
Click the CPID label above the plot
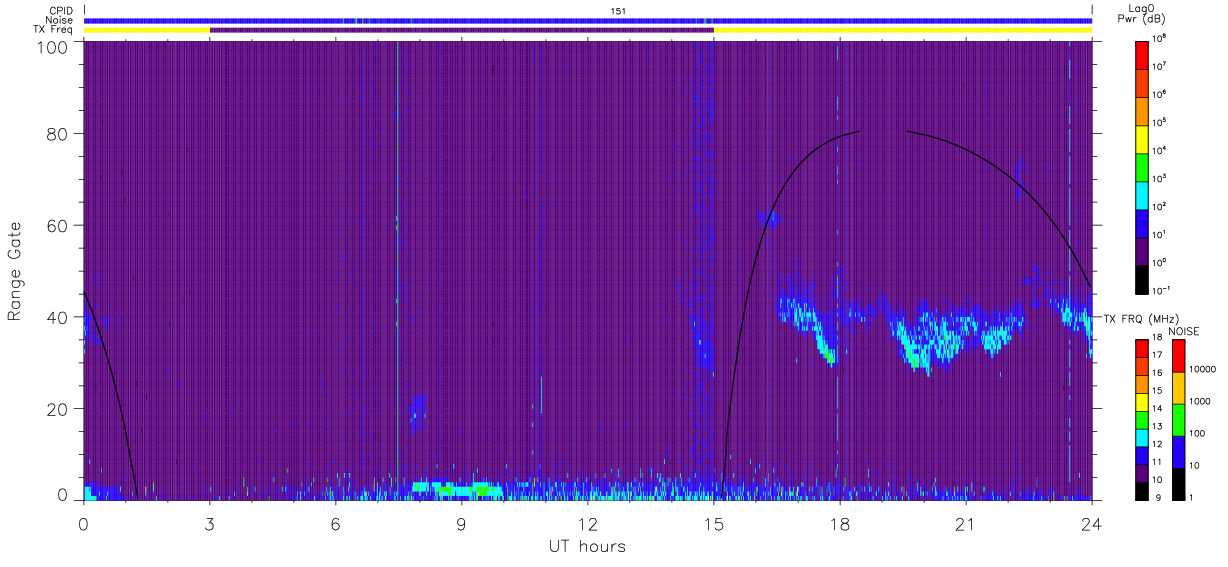tap(61, 11)
